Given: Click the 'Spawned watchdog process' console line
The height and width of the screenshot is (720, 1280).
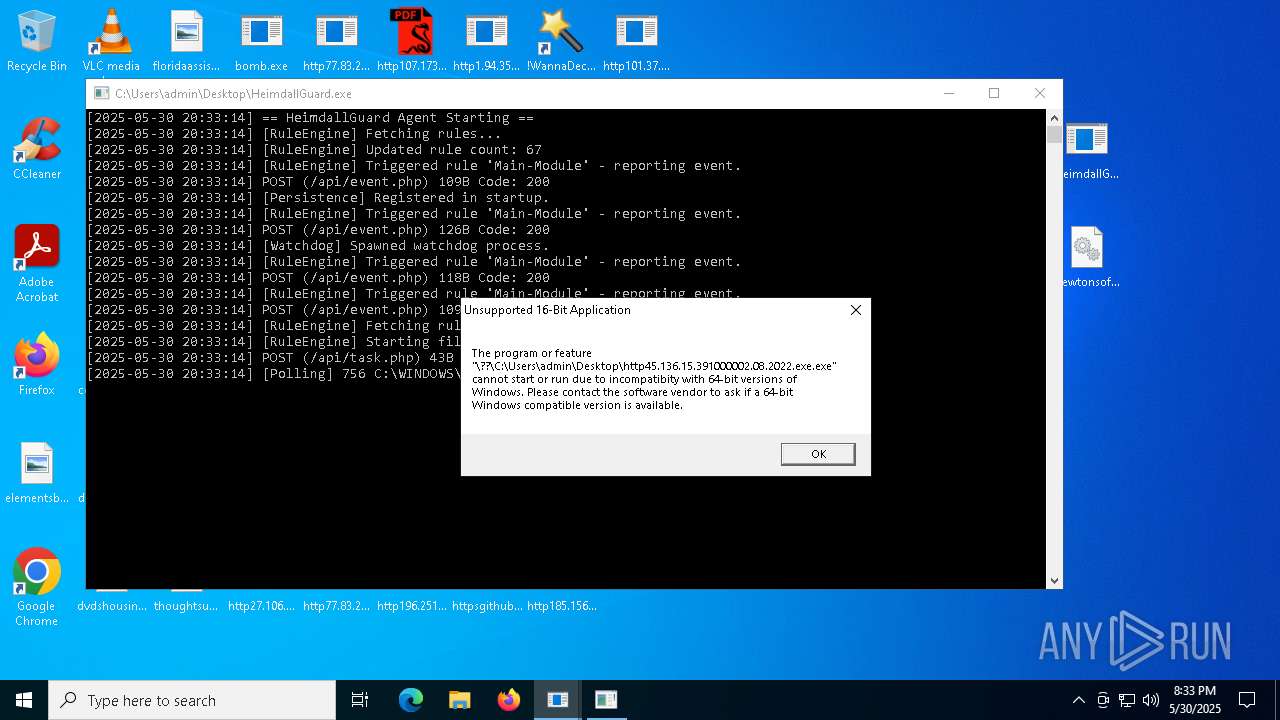Looking at the screenshot, I should (x=318, y=246).
